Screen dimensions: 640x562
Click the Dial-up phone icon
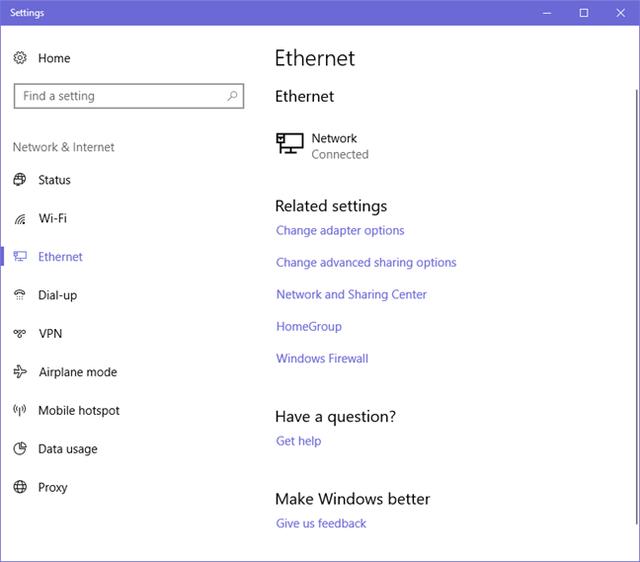(x=20, y=295)
